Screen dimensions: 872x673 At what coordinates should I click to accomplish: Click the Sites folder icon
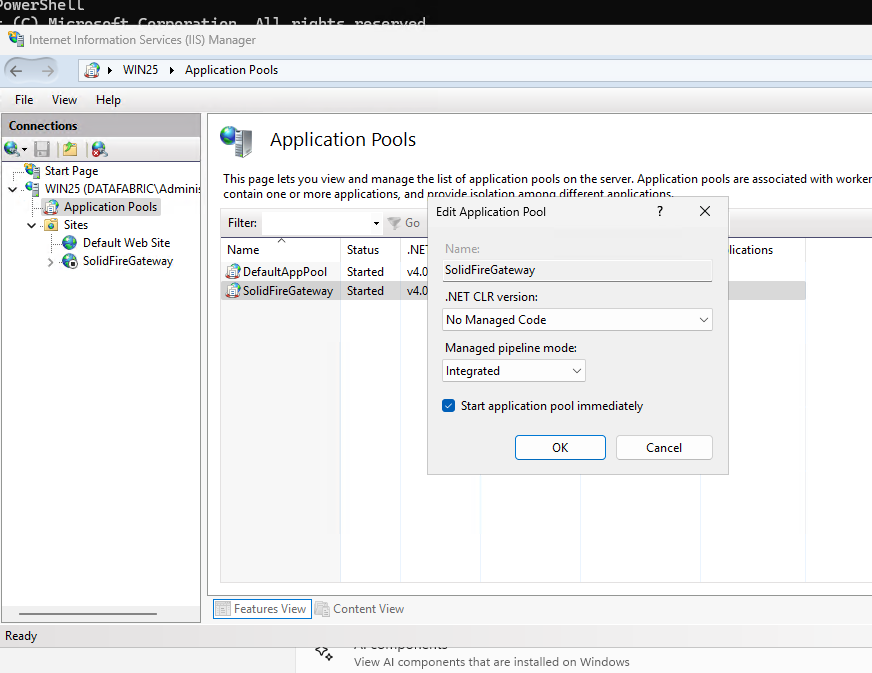pyautogui.click(x=51, y=225)
